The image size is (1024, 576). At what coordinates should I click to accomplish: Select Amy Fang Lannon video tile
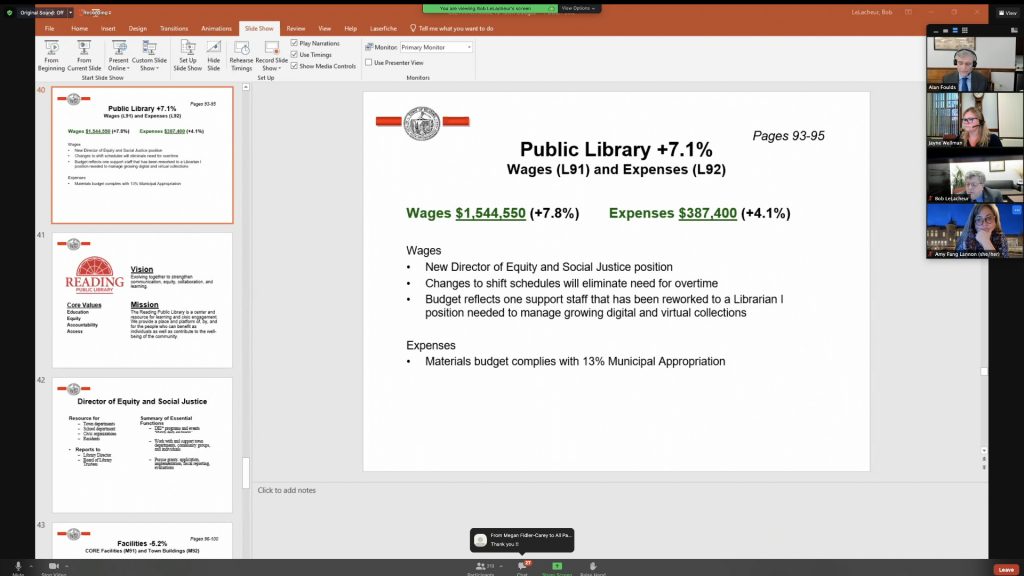(974, 231)
